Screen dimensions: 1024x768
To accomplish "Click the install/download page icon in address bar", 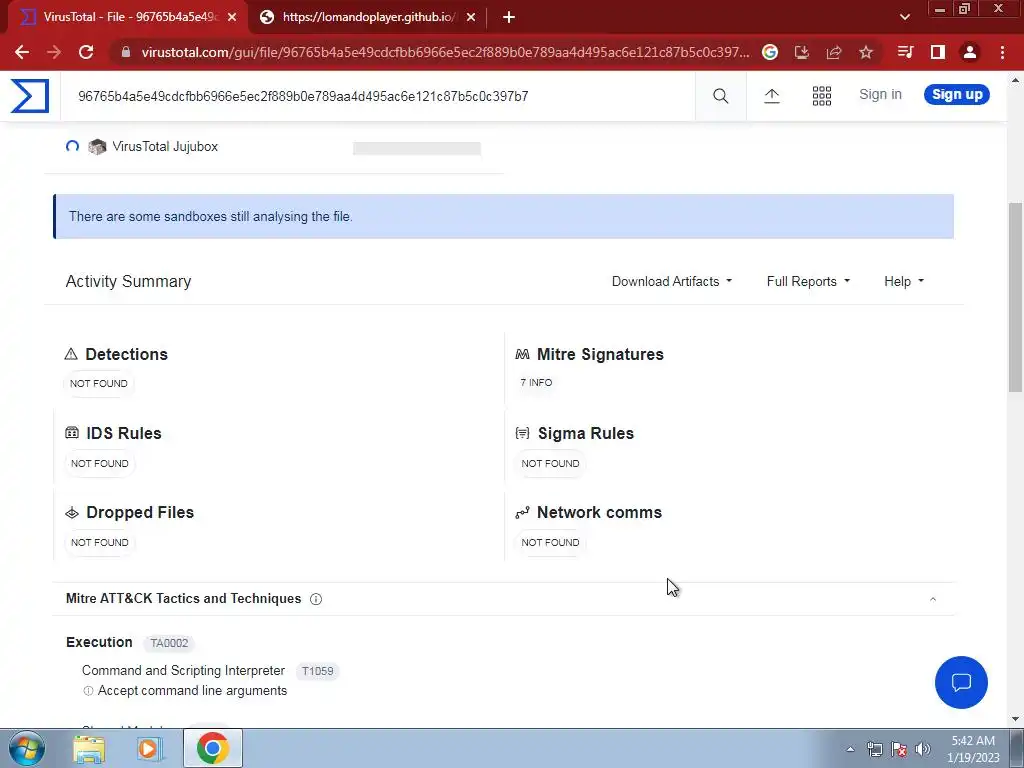I will [x=802, y=52].
